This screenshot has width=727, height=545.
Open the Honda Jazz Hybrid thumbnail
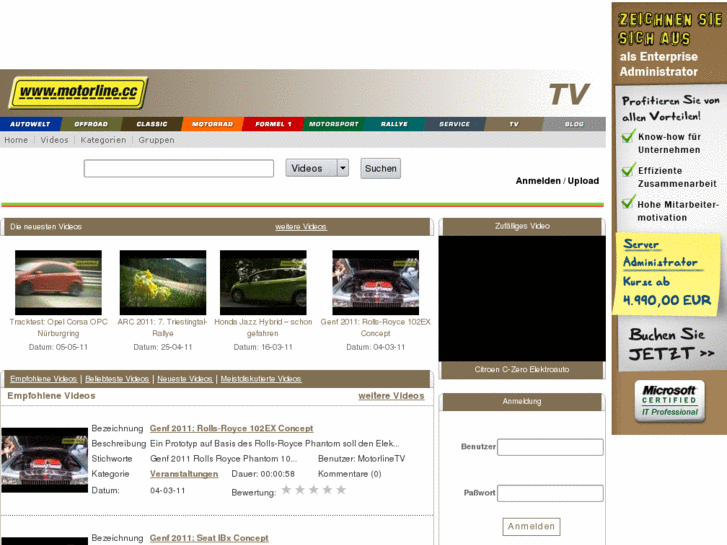click(263, 282)
